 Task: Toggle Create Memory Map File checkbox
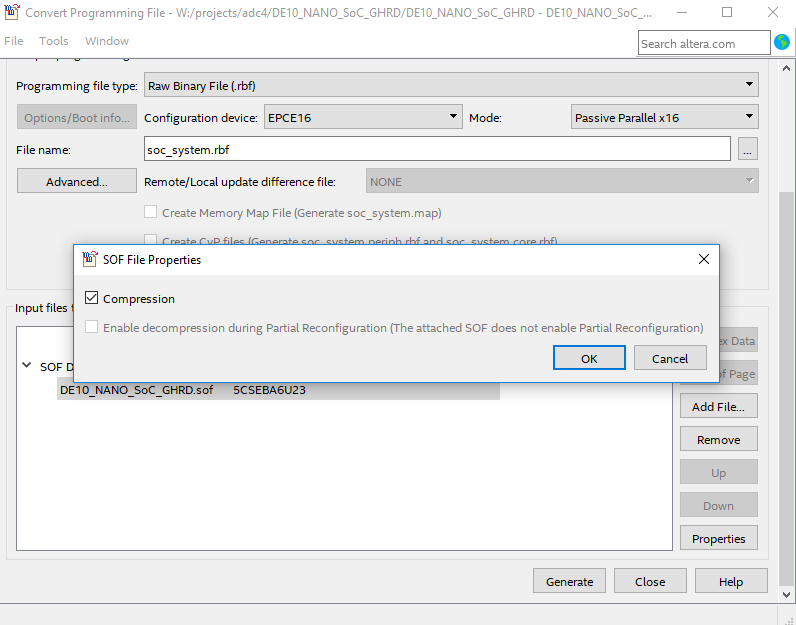150,212
